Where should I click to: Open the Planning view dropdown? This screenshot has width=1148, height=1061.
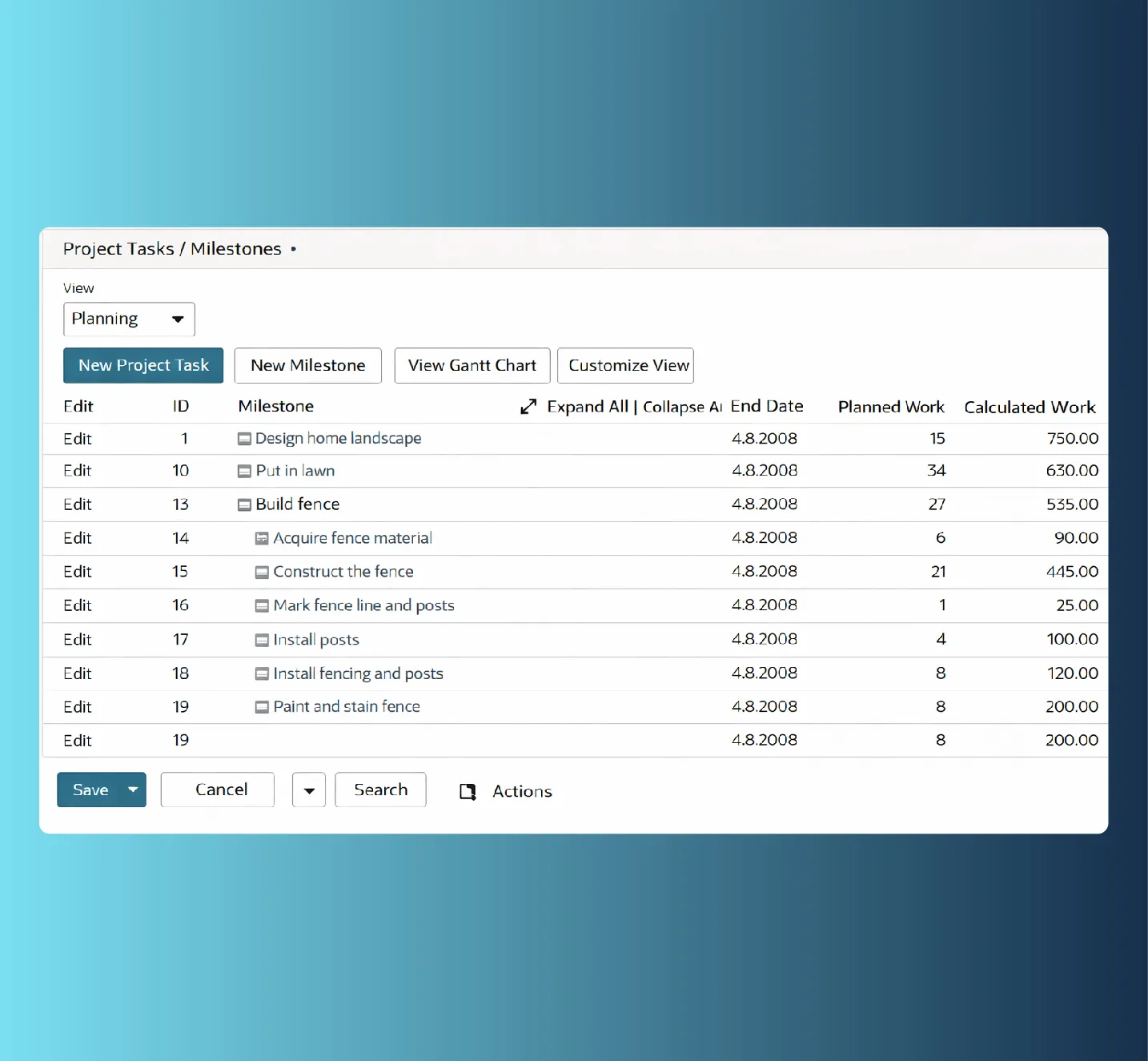coord(129,320)
